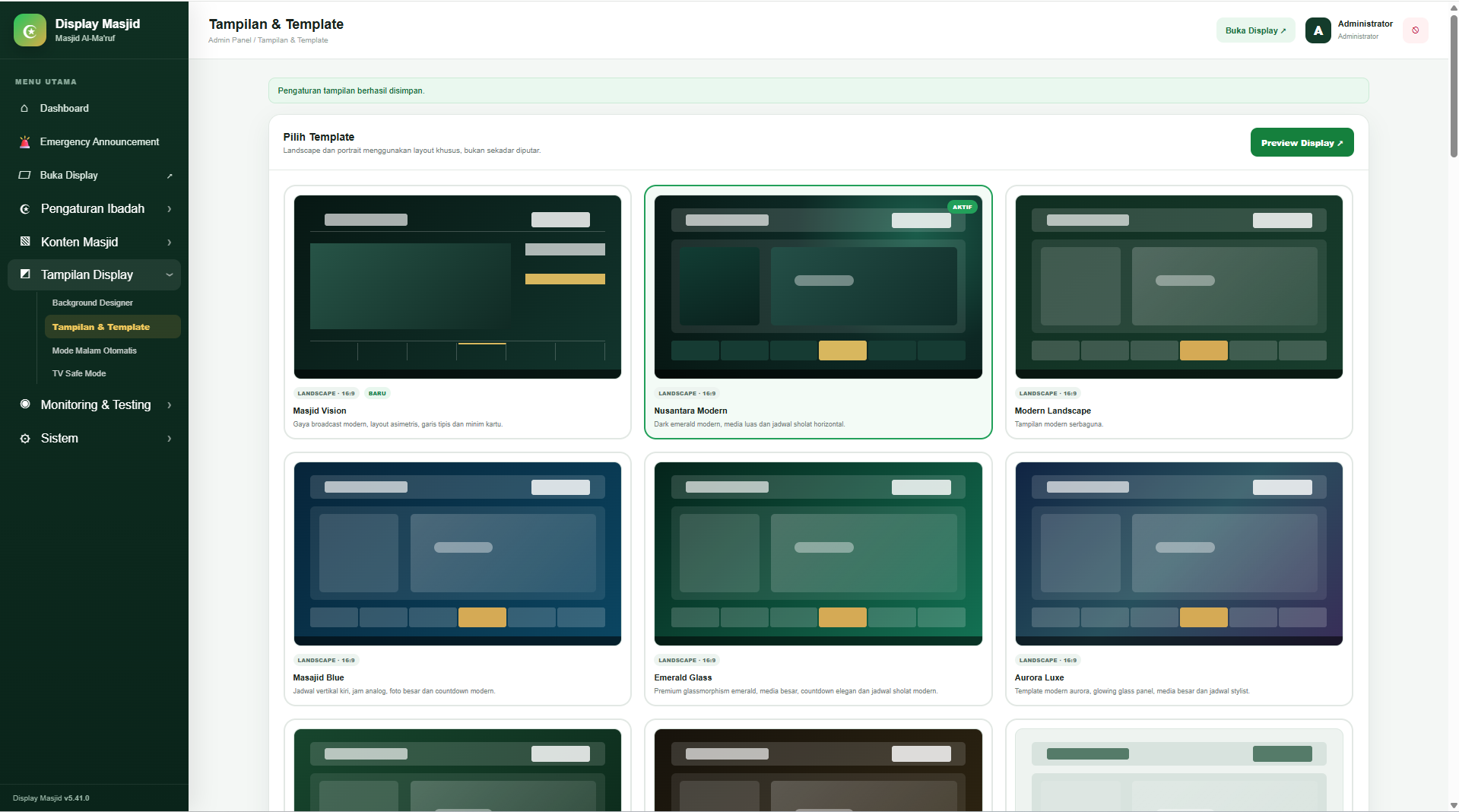Click the Masajid Blue title text
1459x812 pixels.
tap(318, 677)
